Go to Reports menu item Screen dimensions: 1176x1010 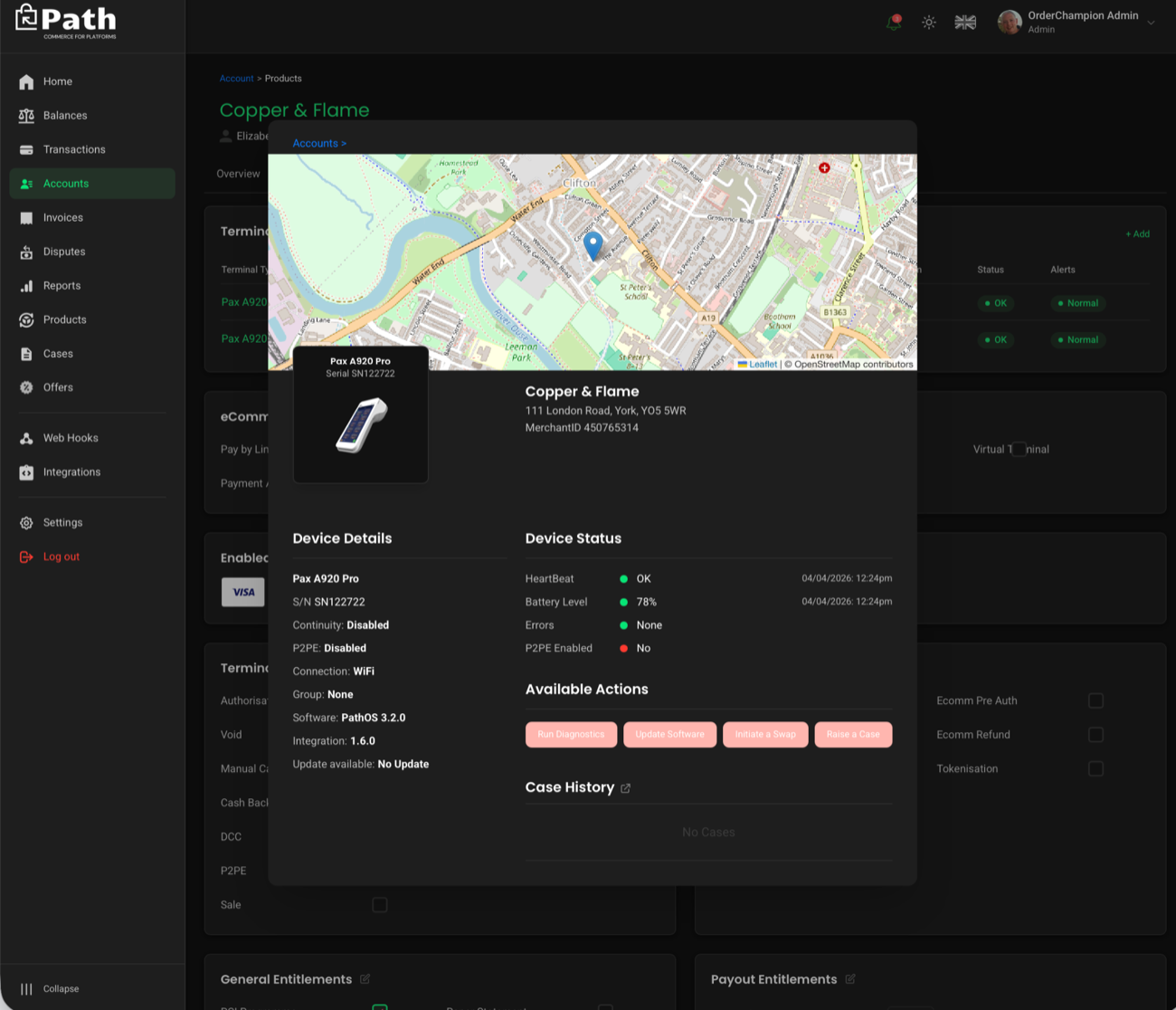[x=62, y=286]
